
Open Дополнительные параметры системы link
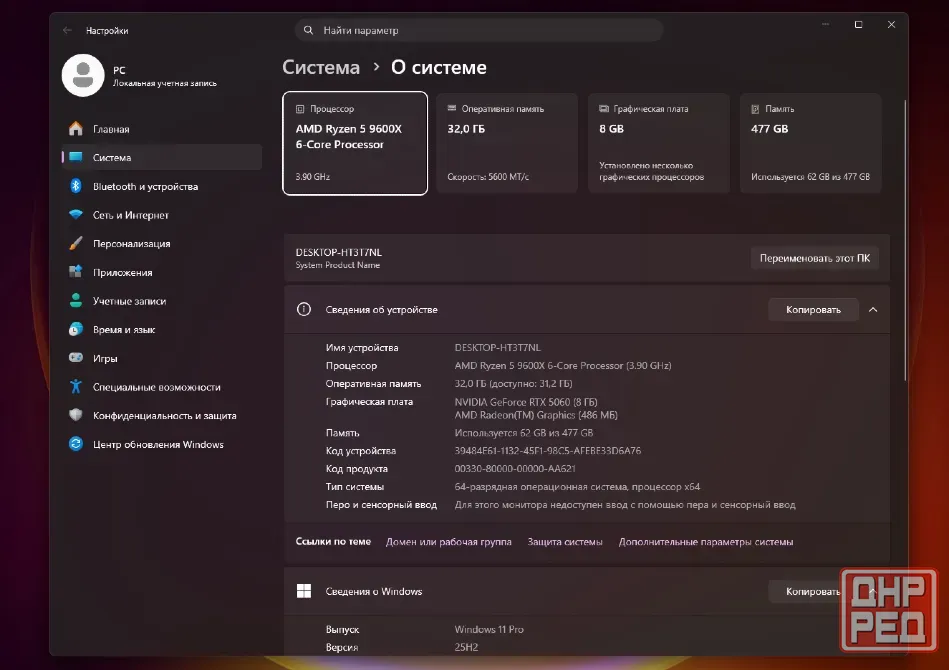[706, 542]
